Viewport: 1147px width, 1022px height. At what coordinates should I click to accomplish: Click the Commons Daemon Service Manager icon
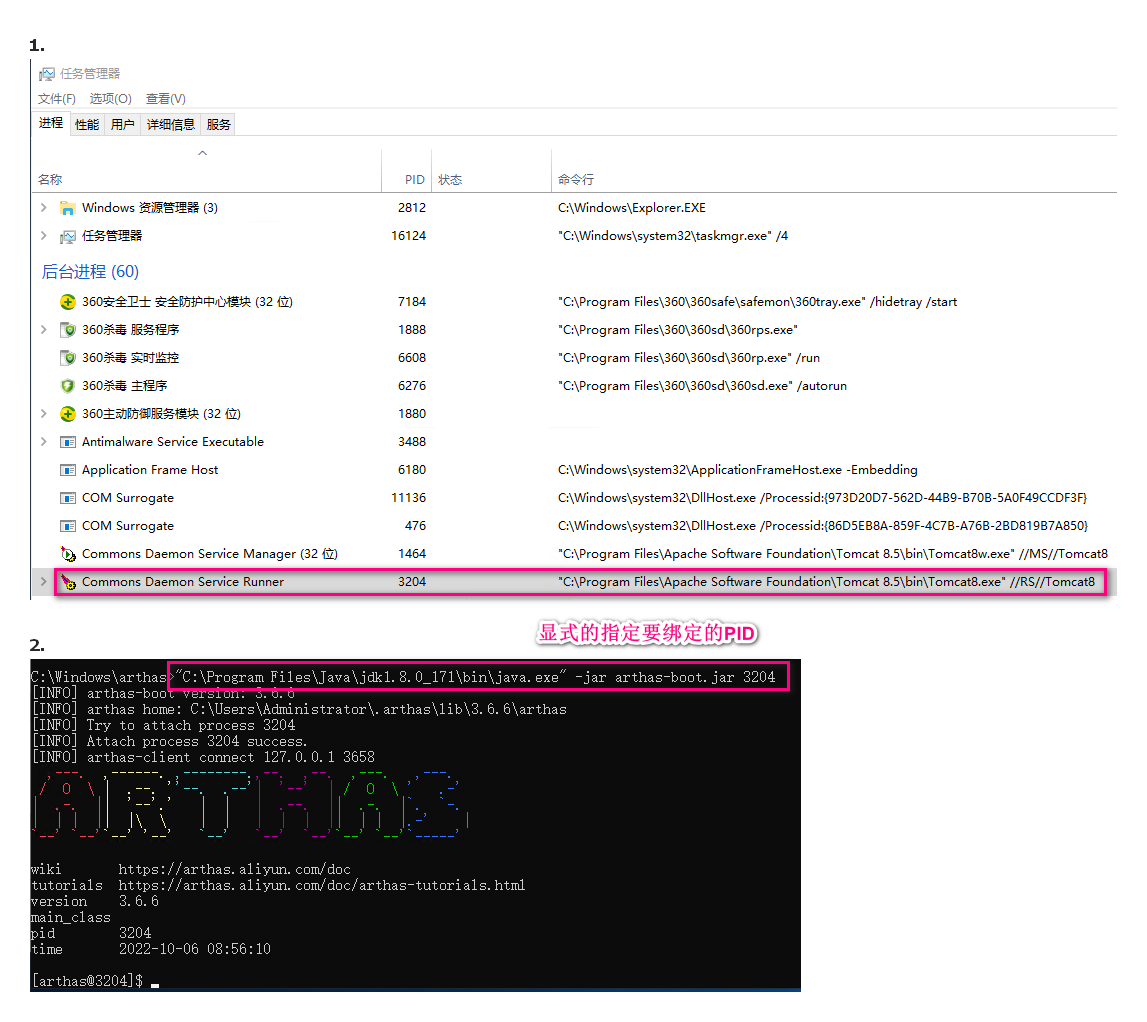(67, 554)
